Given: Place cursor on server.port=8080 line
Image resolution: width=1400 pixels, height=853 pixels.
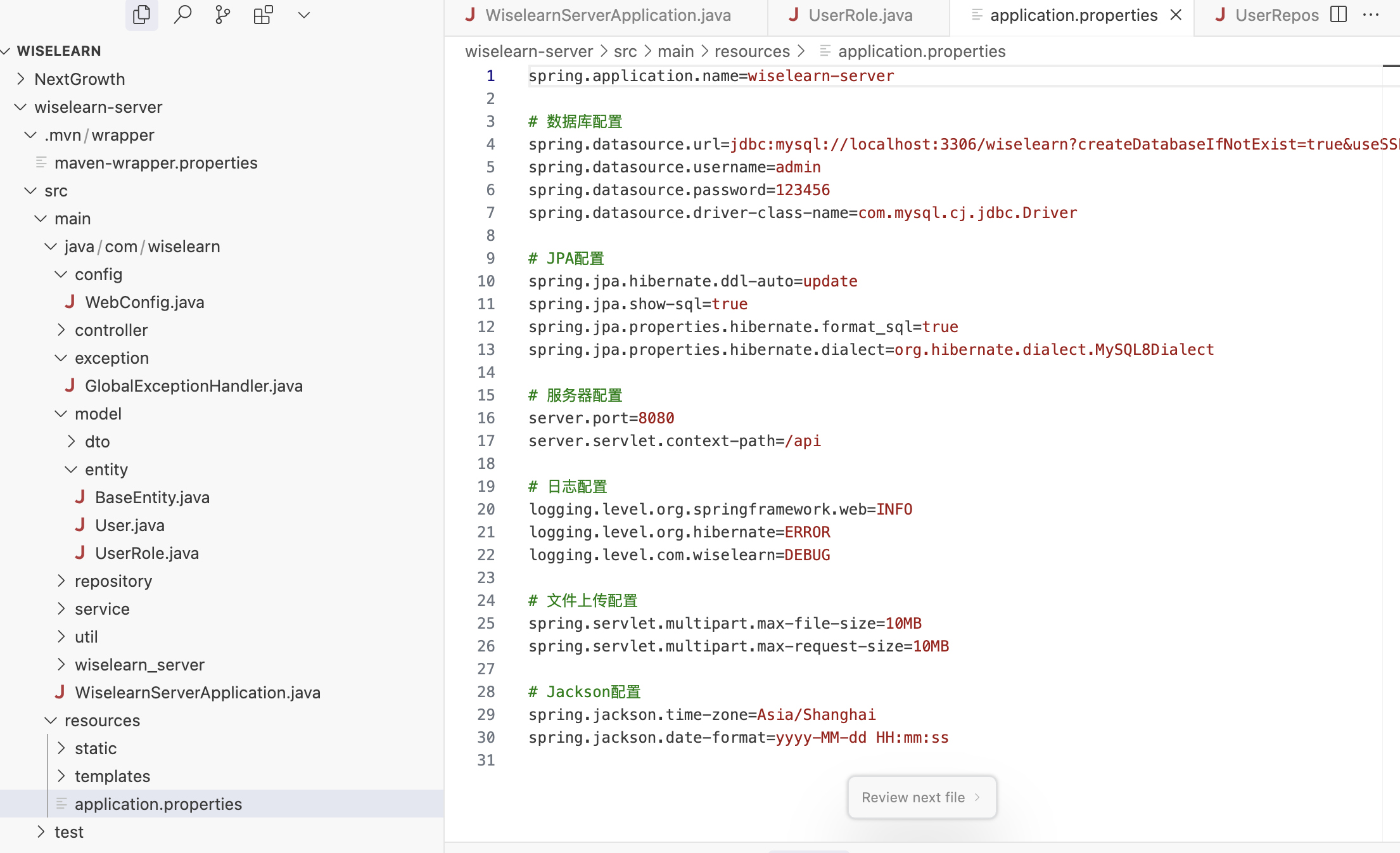Looking at the screenshot, I should click(602, 418).
